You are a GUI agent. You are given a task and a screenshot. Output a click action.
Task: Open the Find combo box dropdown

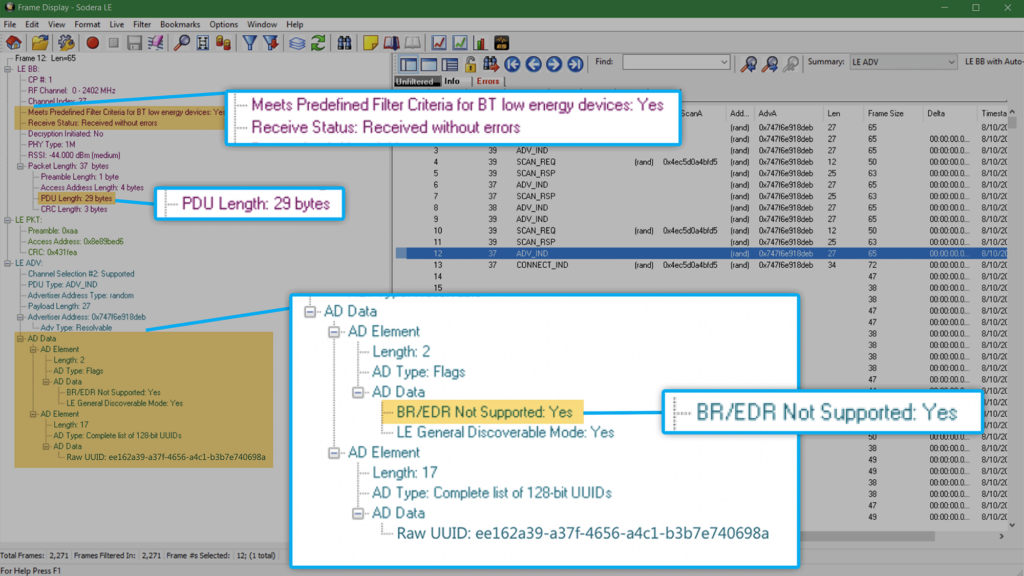point(724,62)
